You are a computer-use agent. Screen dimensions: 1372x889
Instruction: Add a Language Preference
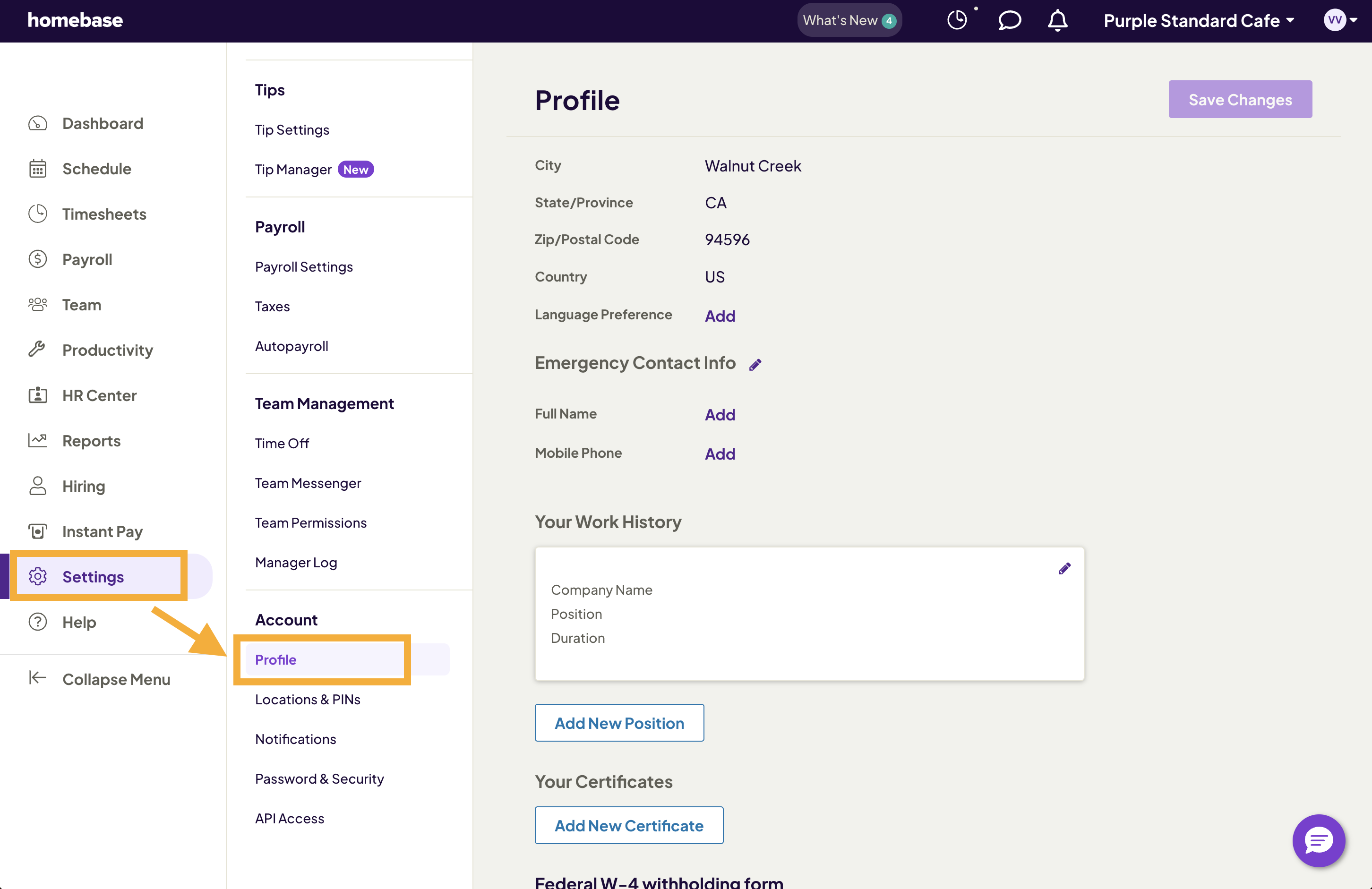(719, 316)
